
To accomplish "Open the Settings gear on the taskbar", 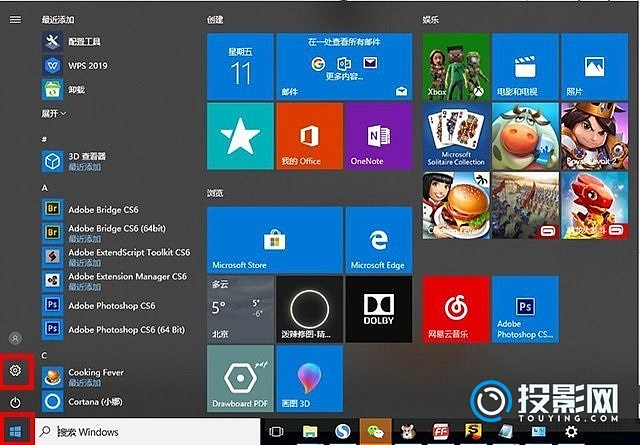I will tap(571, 431).
